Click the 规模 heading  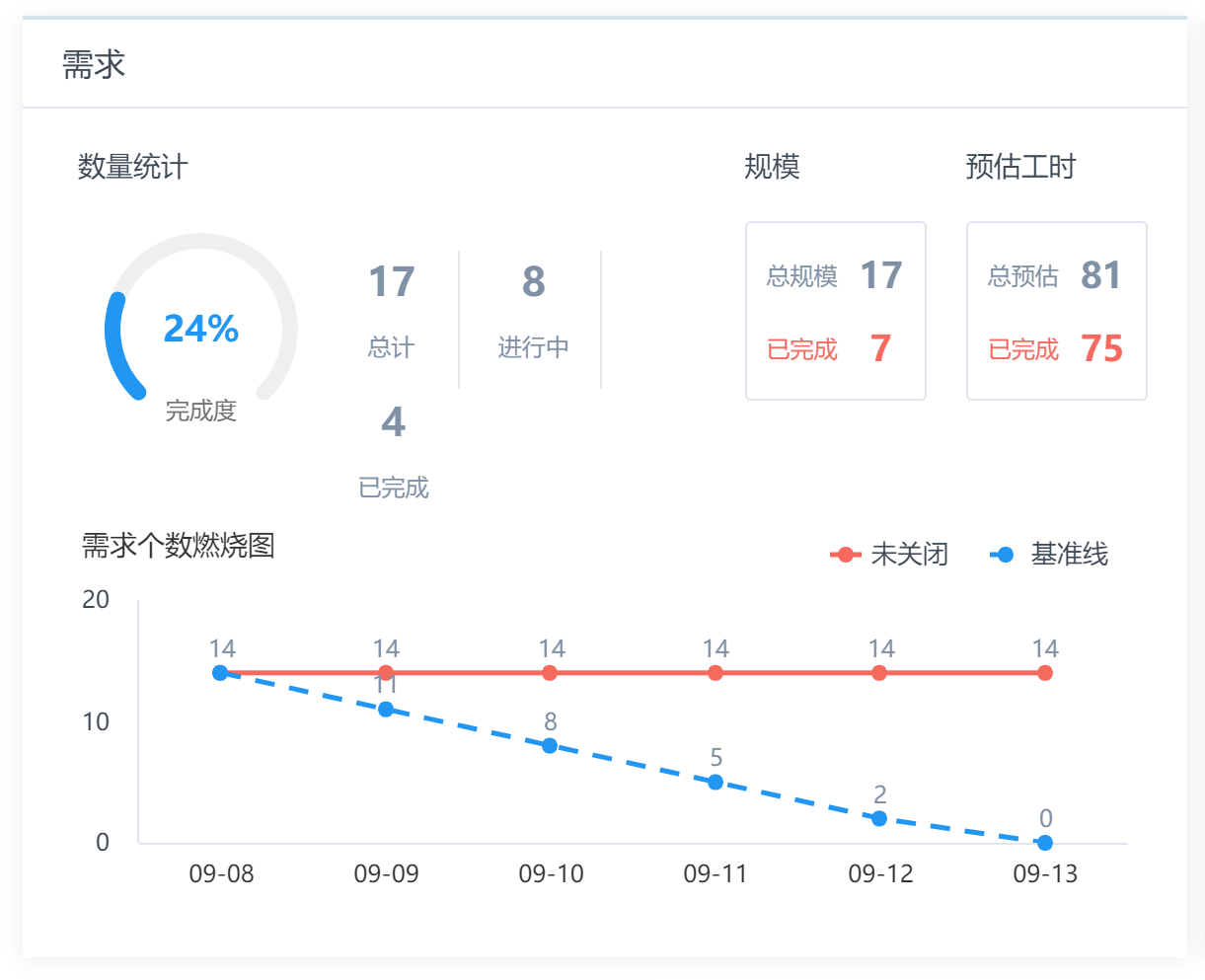[x=772, y=167]
